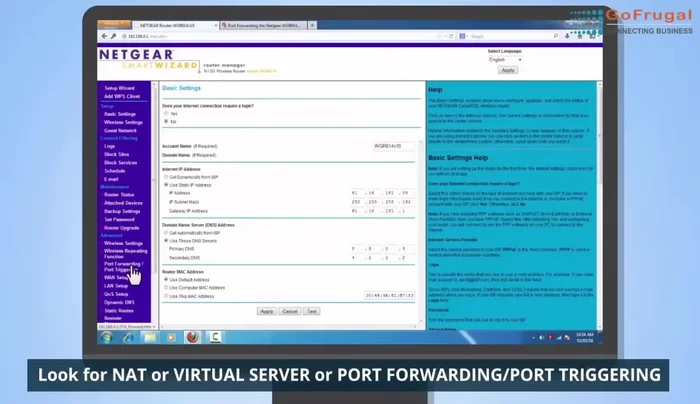Image resolution: width=700 pixels, height=404 pixels.
Task: Open Basic Settings in sidebar
Action: [x=120, y=114]
